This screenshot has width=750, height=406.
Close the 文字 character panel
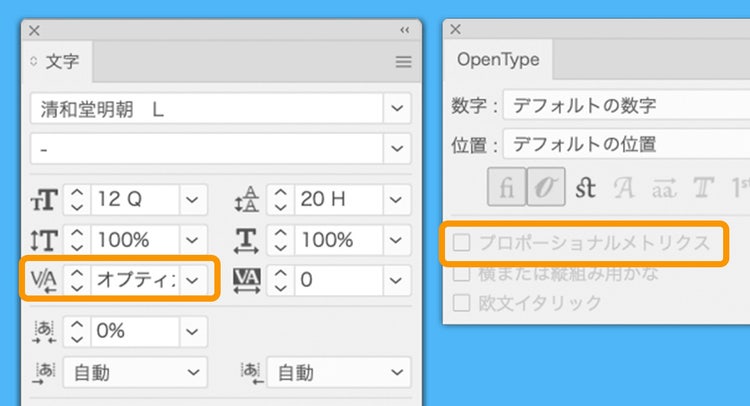click(x=34, y=31)
